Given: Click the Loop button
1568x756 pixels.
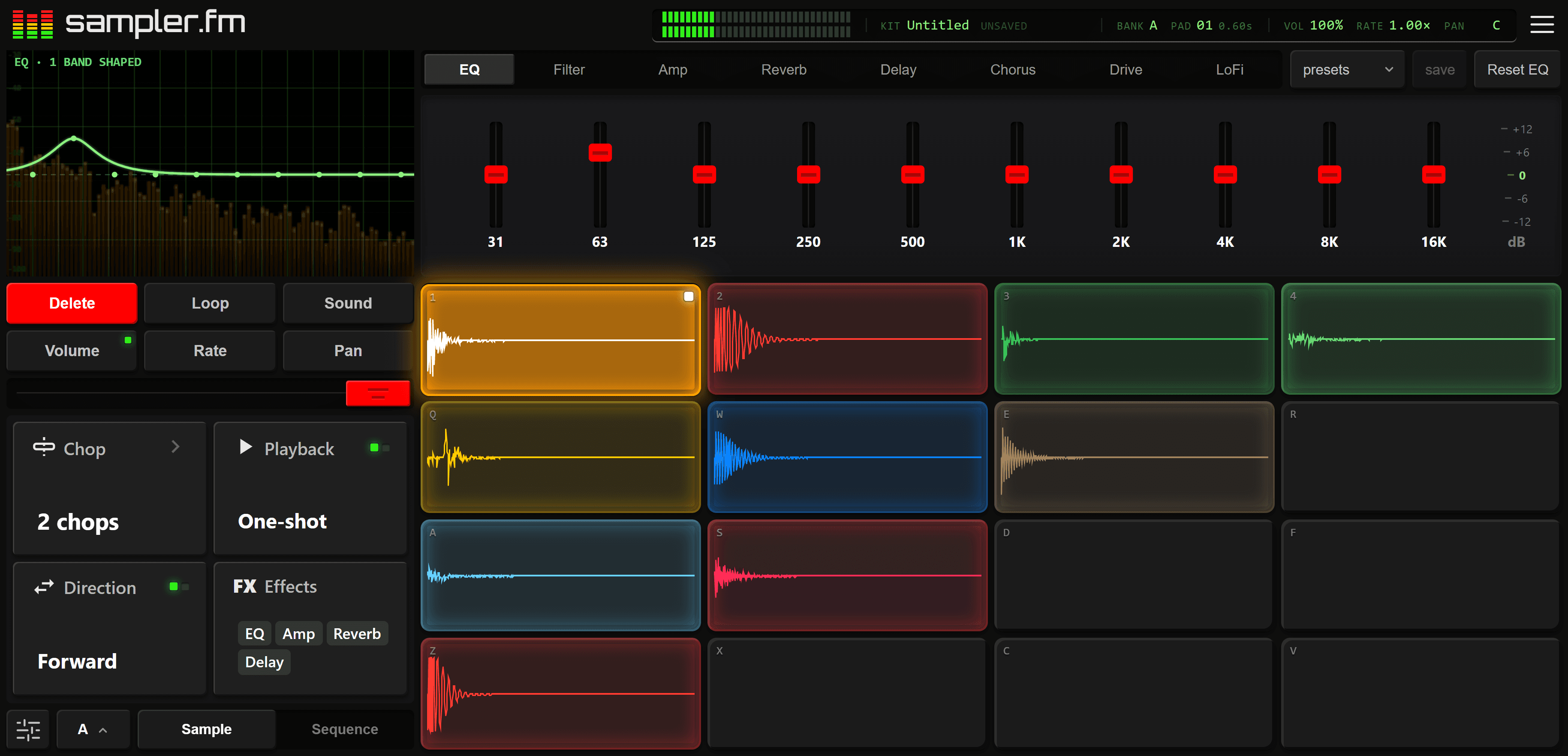Looking at the screenshot, I should click(210, 303).
